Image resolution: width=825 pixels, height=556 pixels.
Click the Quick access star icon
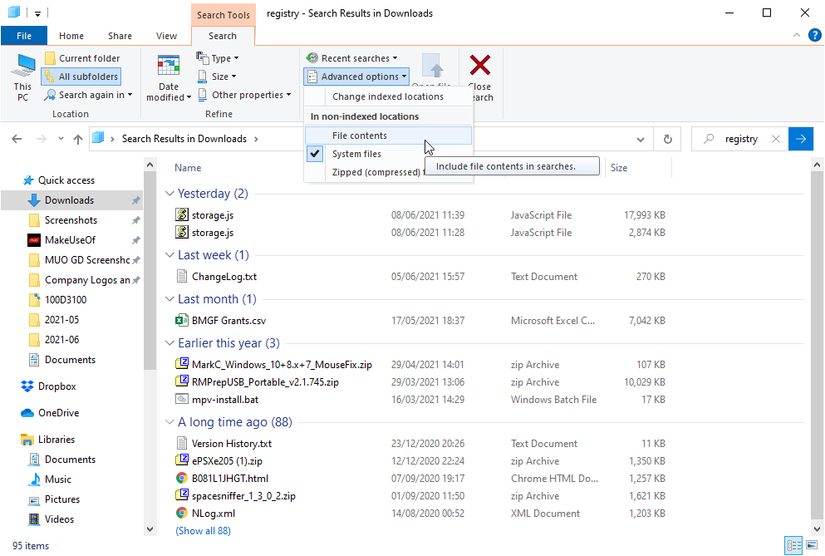(x=28, y=180)
